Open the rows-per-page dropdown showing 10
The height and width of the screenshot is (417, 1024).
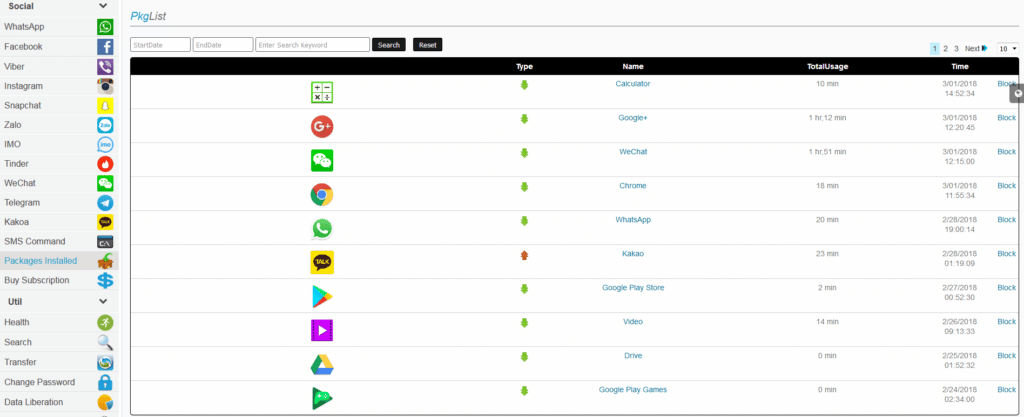coord(1008,48)
